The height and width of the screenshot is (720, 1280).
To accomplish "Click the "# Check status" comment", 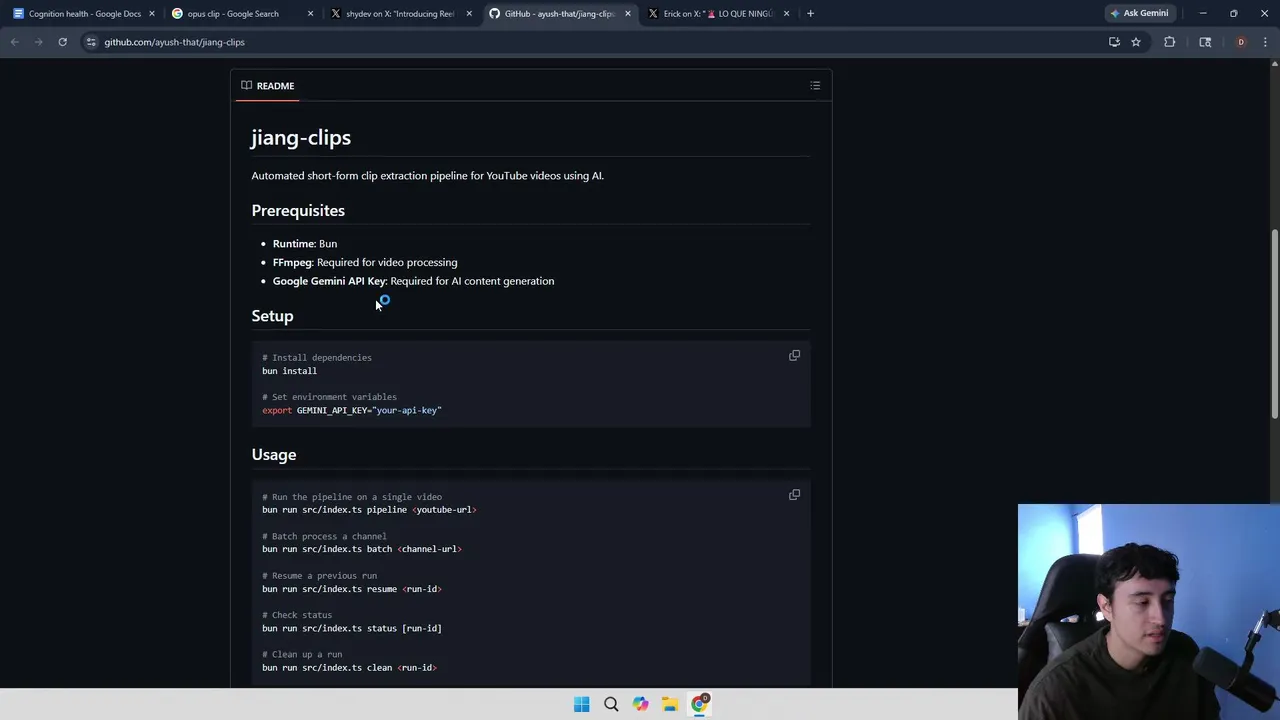I will coord(297,615).
